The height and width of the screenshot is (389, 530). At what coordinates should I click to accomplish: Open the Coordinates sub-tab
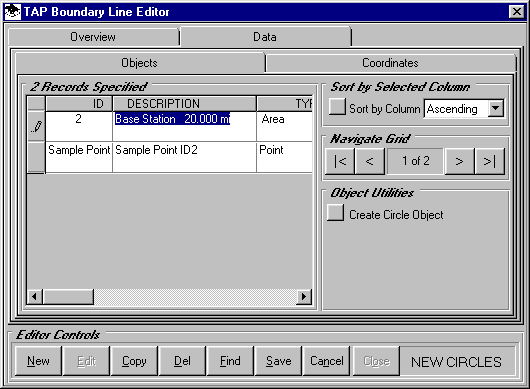pyautogui.click(x=390, y=63)
